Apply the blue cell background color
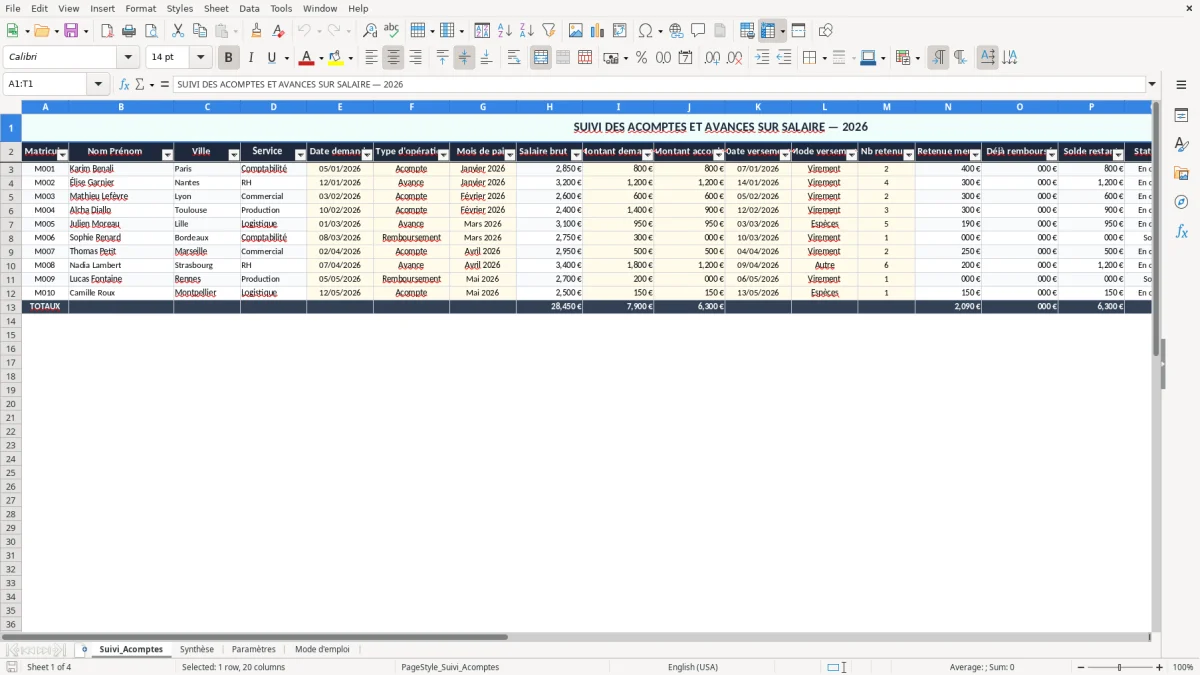The width and height of the screenshot is (1200, 675). pyautogui.click(x=867, y=58)
